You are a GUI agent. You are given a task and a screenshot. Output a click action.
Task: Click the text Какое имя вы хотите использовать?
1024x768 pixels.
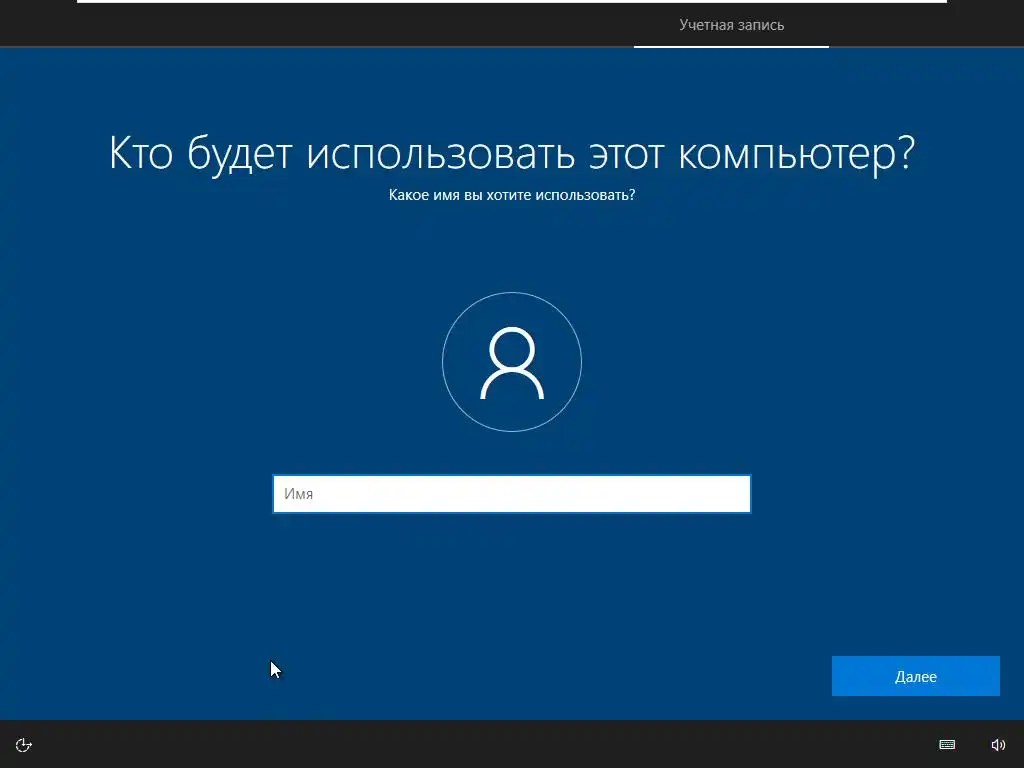(x=512, y=195)
